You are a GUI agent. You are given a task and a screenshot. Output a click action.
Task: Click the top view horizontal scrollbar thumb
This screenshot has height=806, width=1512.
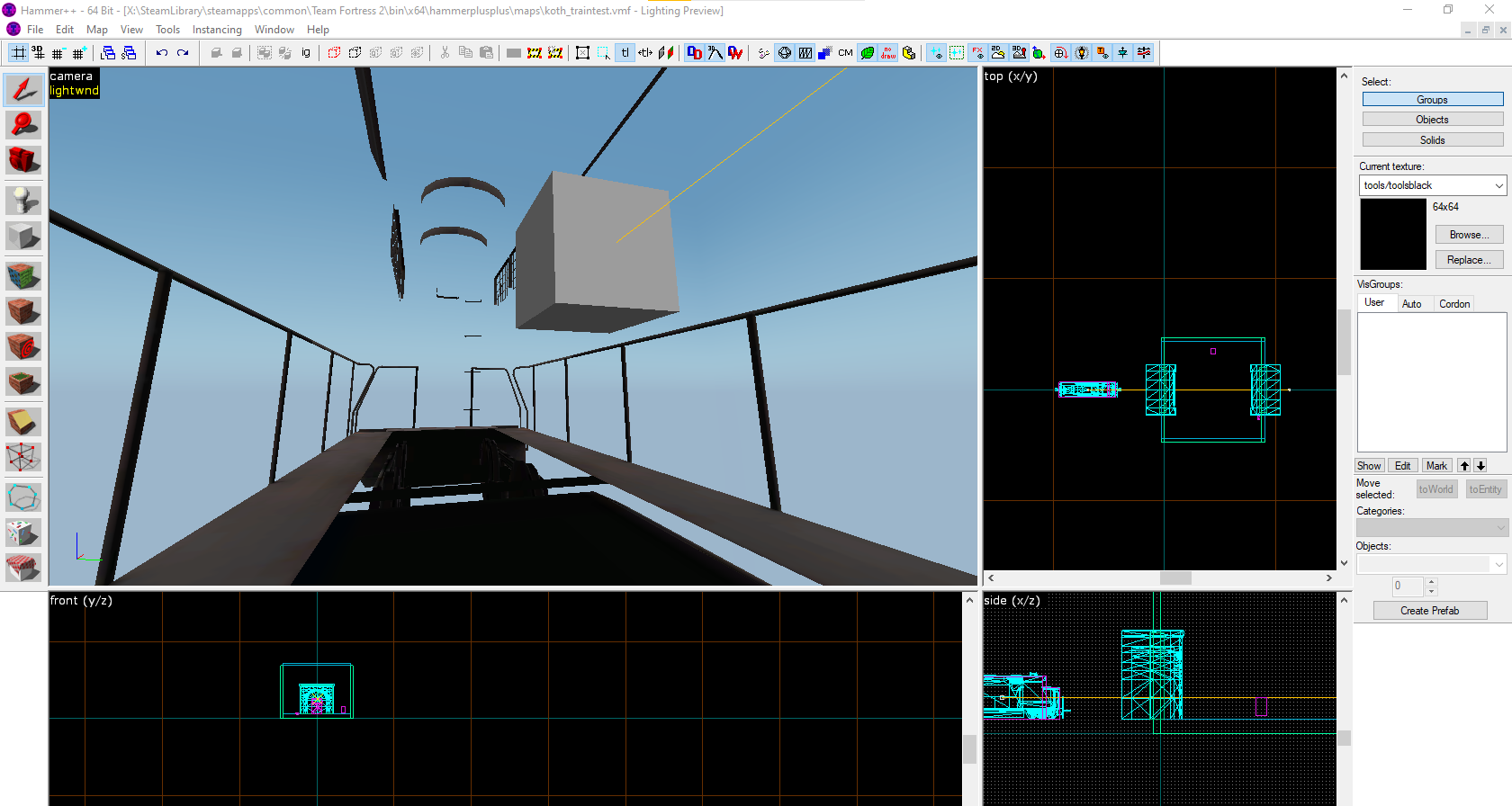(1175, 578)
